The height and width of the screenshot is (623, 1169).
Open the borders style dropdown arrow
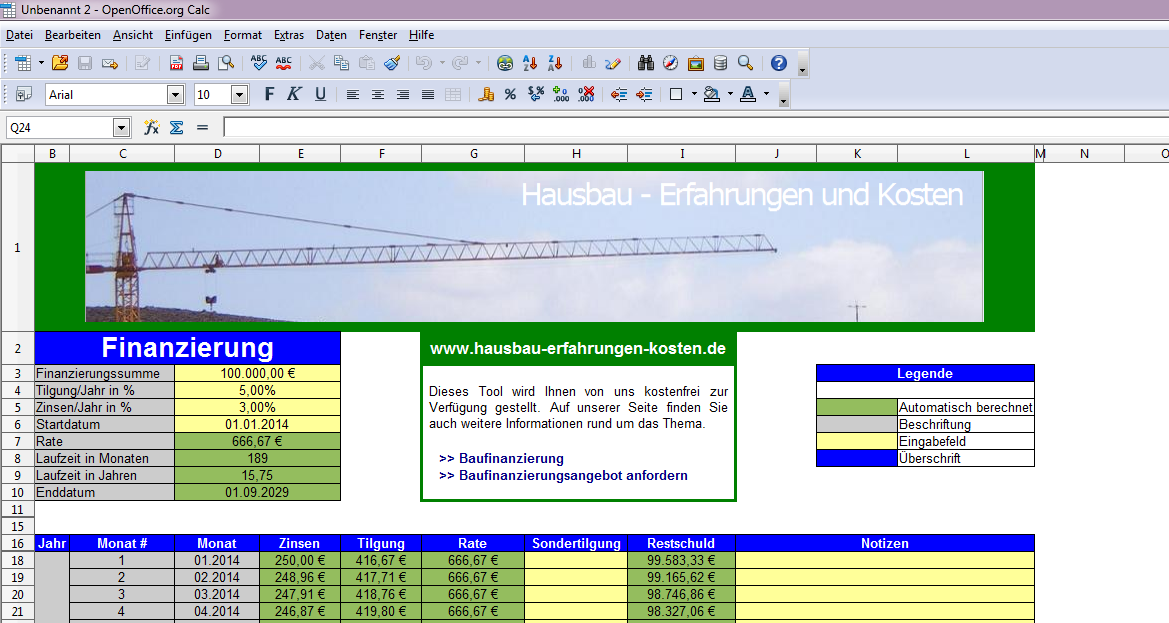[x=694, y=94]
